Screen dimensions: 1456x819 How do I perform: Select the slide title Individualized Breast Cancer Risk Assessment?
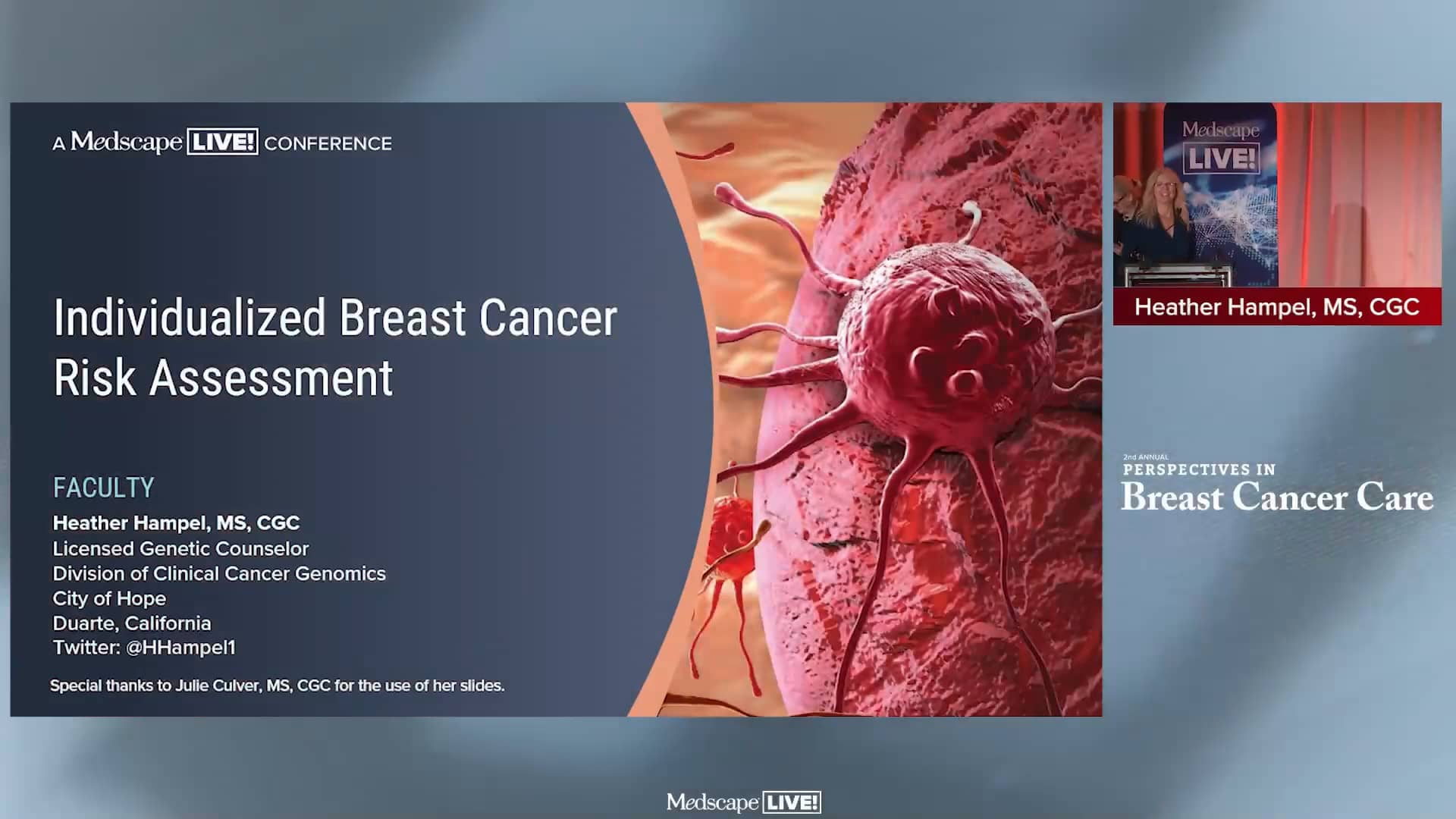334,349
